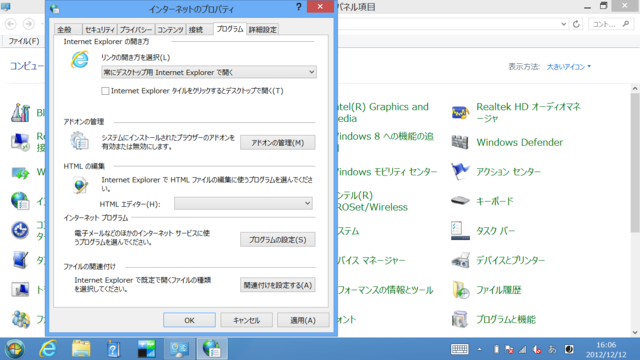Switch to Control Panel taskbar window

(179, 349)
